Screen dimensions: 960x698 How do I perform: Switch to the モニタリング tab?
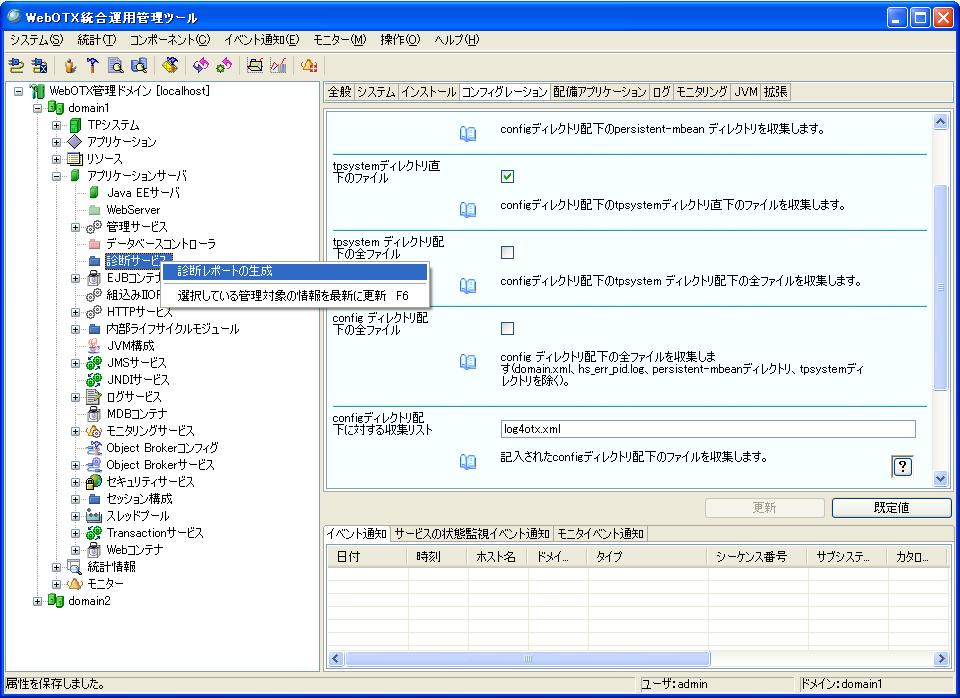(702, 92)
